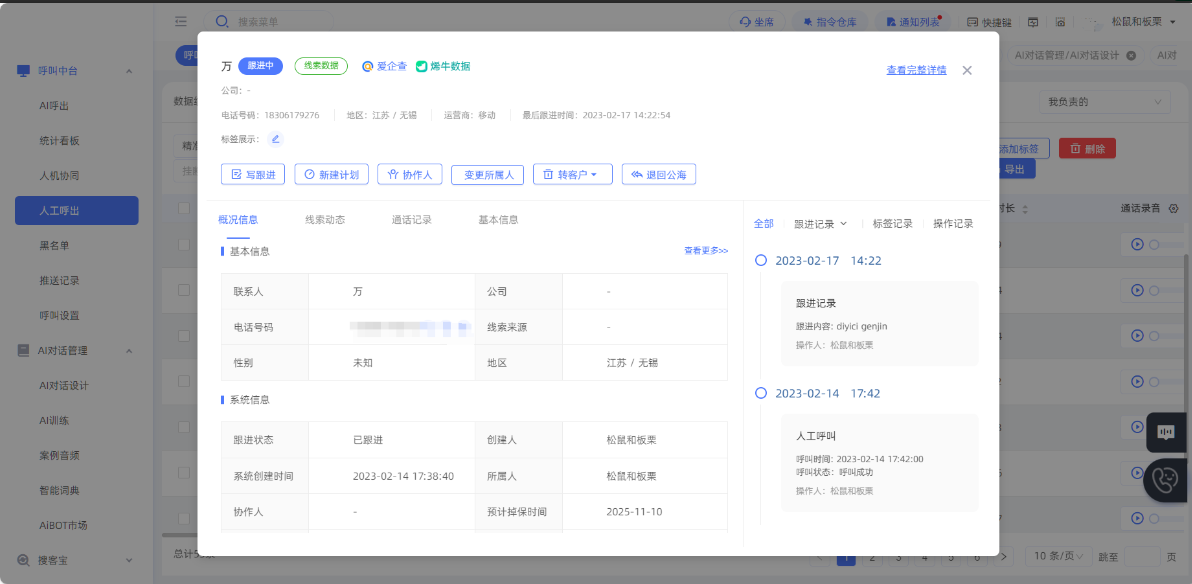Click the 2023-02-14 17:42 timeline marker
This screenshot has height=584, width=1192.
(x=760, y=393)
